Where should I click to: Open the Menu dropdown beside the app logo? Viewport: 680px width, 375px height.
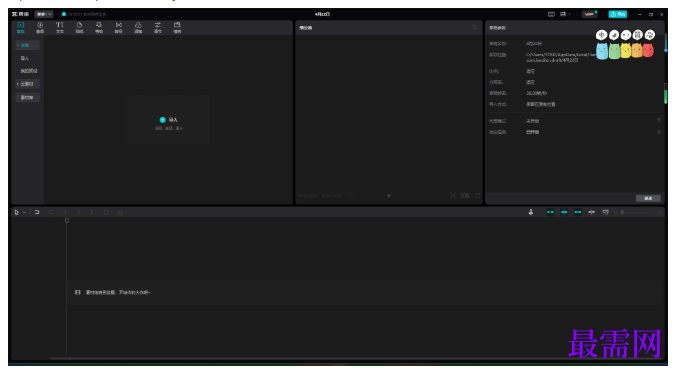tap(43, 14)
